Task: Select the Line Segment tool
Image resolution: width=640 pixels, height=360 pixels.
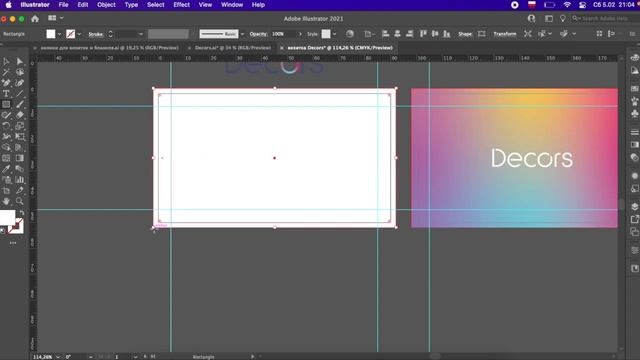Action: [19, 93]
